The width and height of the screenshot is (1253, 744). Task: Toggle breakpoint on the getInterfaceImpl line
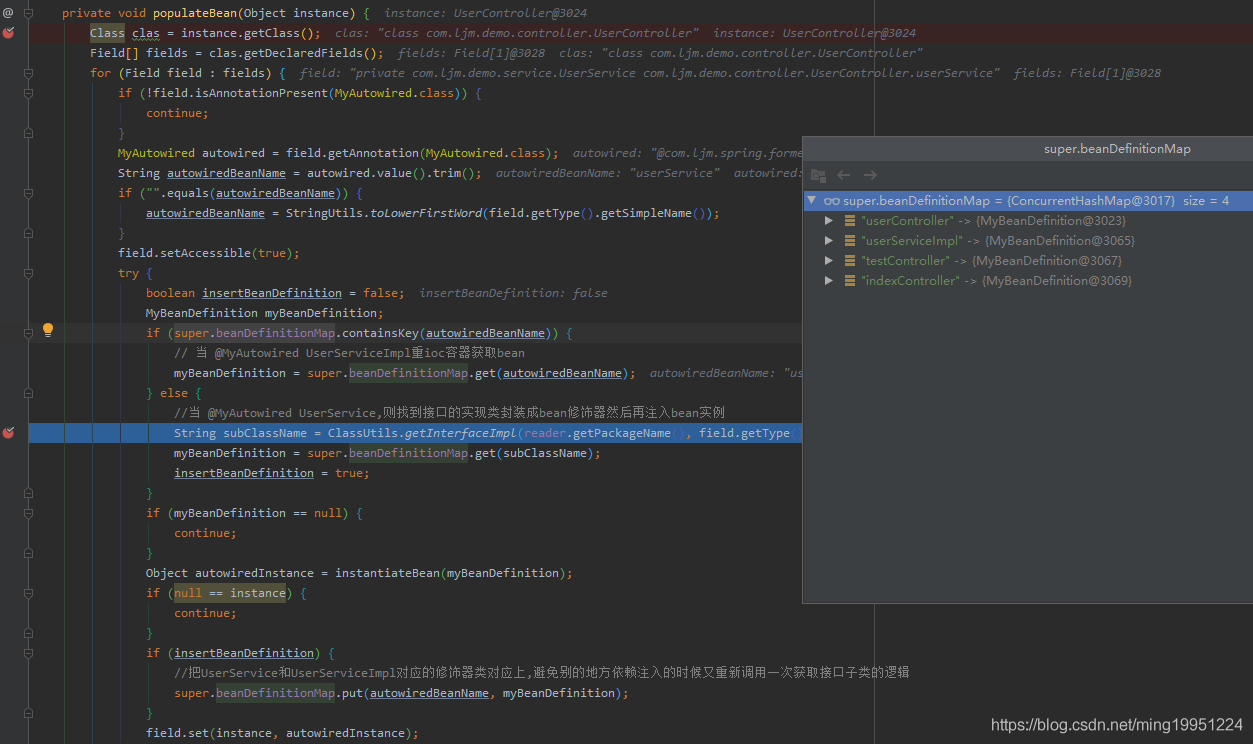[x=8, y=433]
